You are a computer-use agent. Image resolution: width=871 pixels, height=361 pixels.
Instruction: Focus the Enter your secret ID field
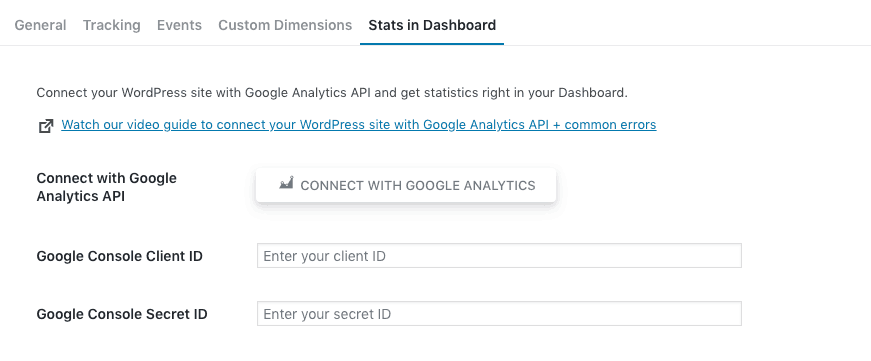click(499, 314)
